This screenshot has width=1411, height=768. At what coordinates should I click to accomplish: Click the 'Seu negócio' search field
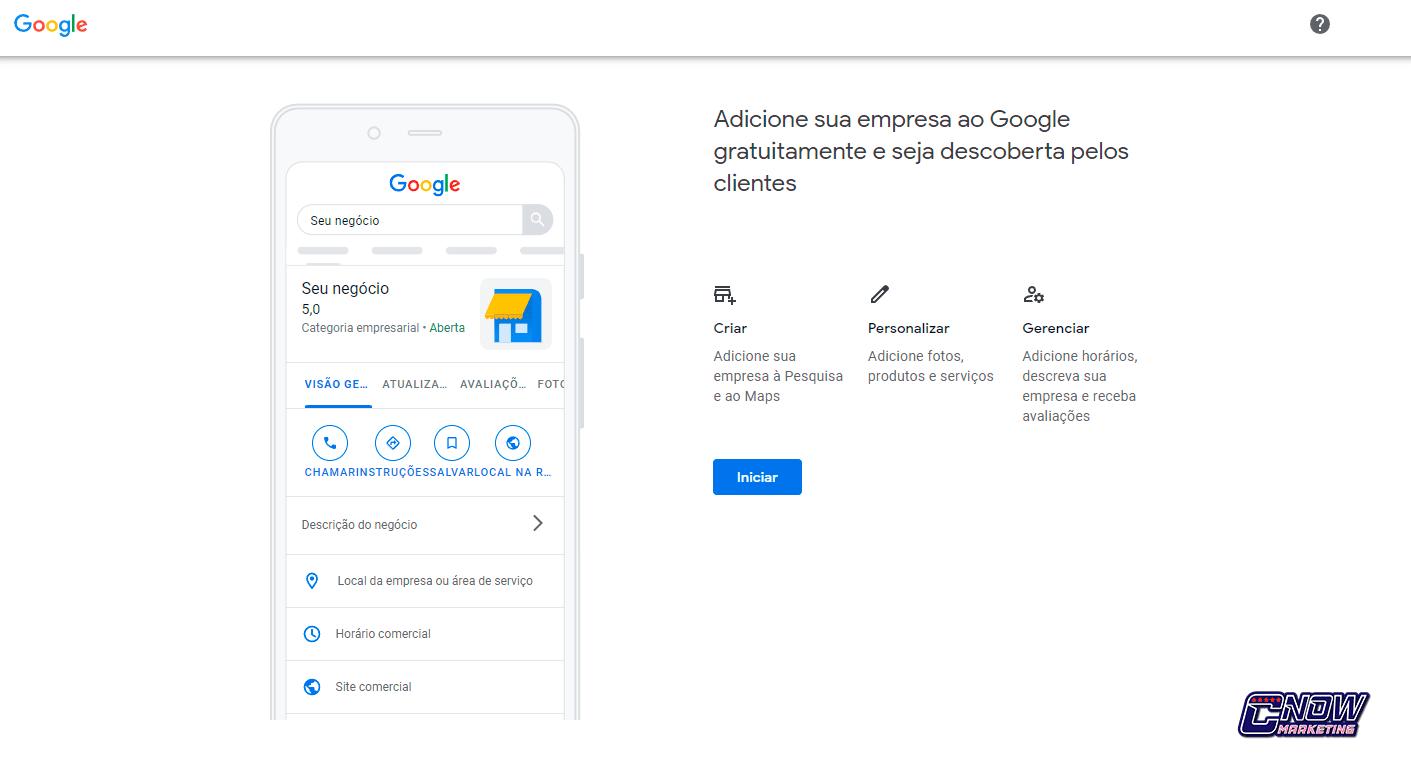(x=410, y=220)
